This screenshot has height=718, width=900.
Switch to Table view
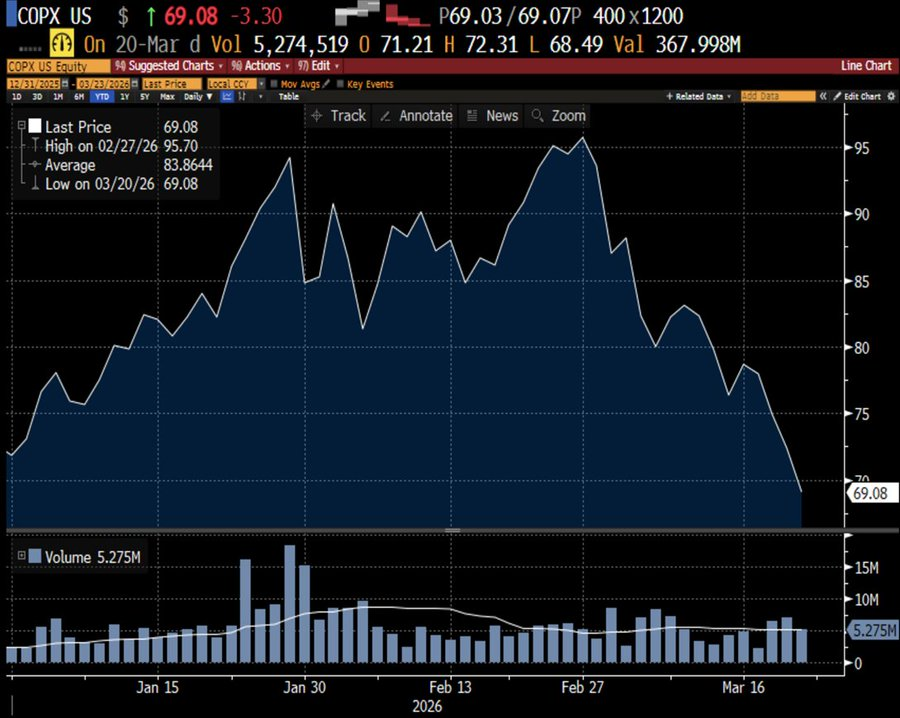click(289, 96)
